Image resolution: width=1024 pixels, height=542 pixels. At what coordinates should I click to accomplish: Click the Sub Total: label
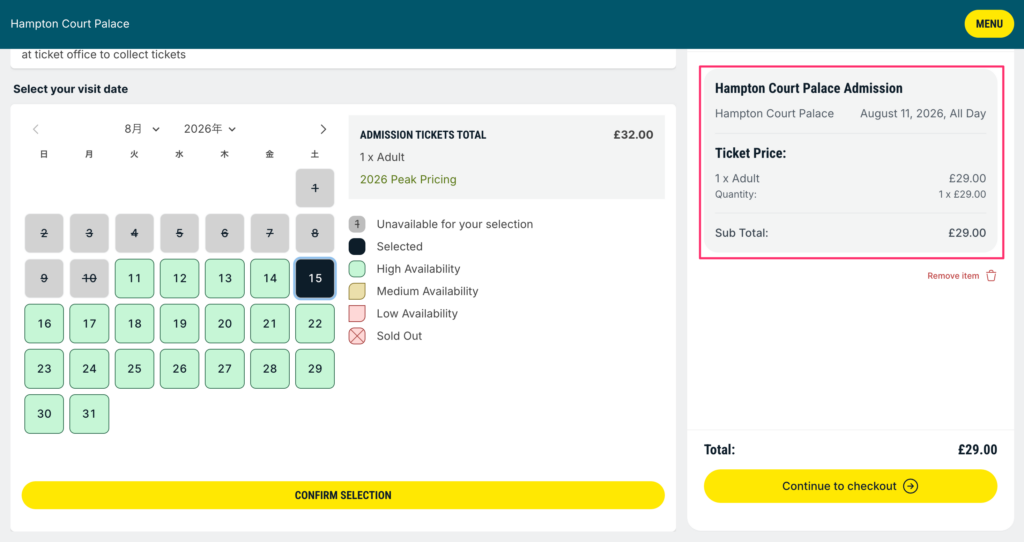click(741, 232)
